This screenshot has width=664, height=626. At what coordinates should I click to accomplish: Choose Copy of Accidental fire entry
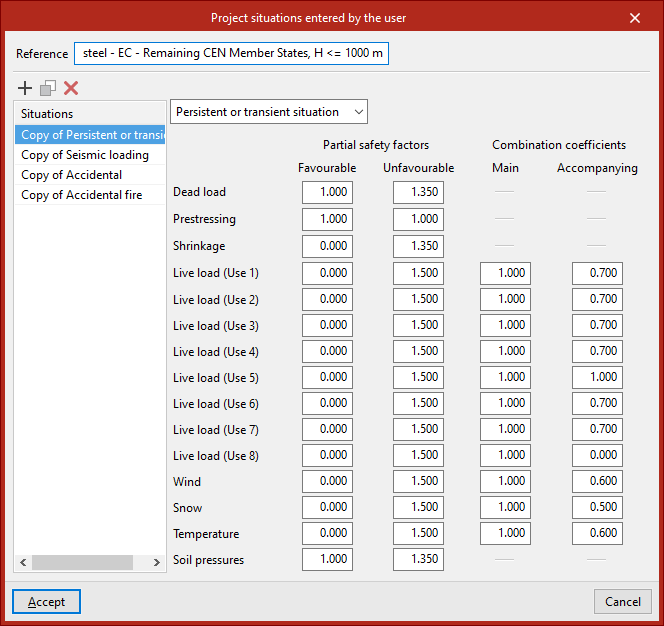coord(81,195)
